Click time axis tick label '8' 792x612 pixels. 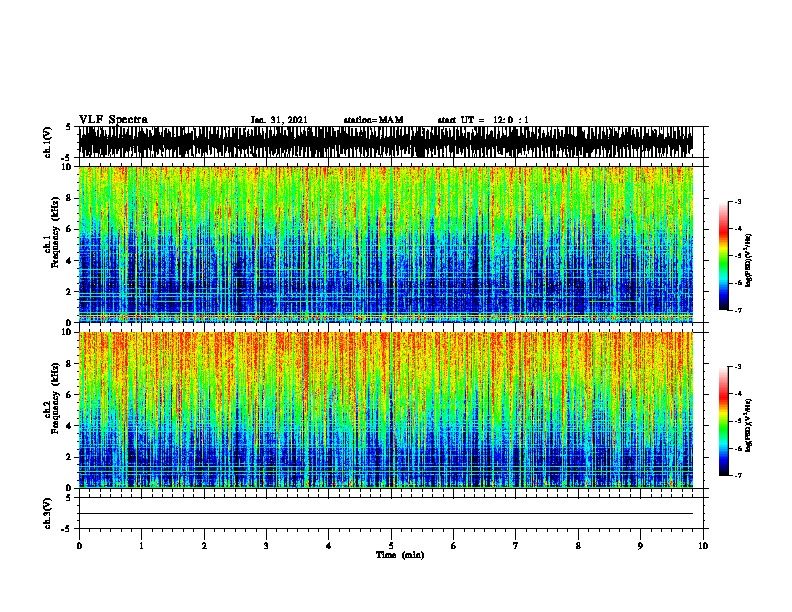pos(578,546)
